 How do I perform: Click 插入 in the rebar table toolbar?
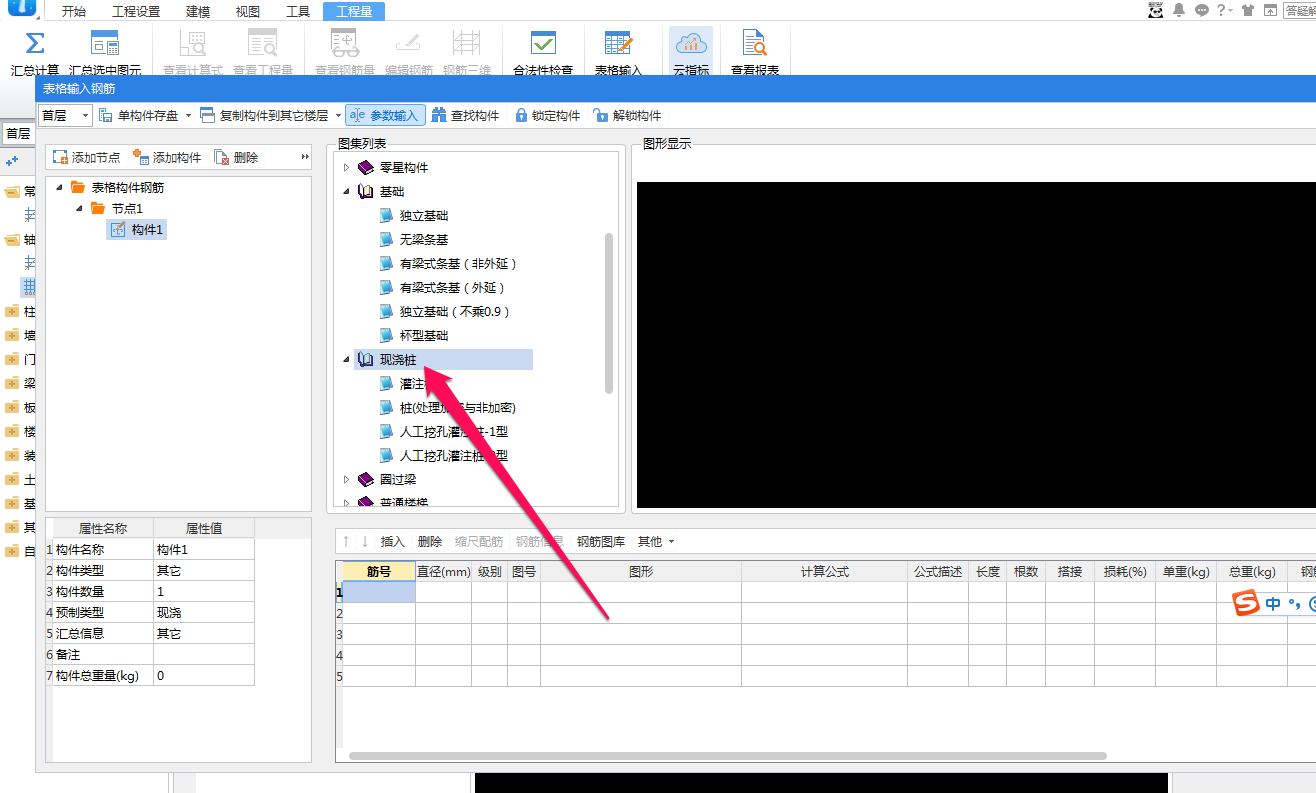coord(393,541)
